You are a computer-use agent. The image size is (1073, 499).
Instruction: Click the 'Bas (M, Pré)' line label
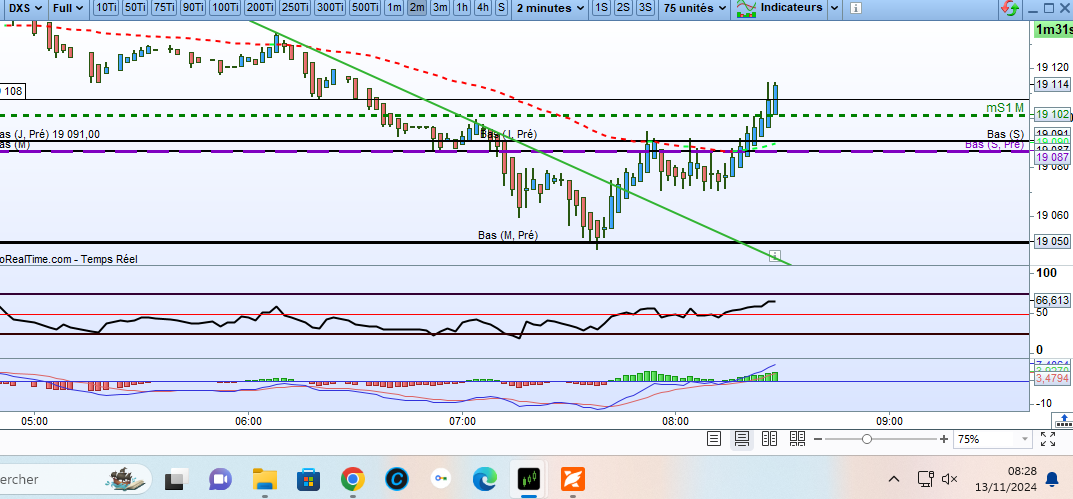tap(508, 235)
